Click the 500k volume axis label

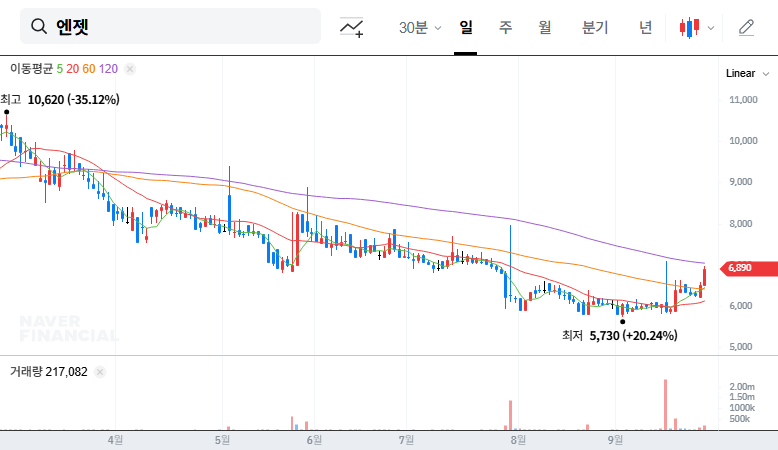(739, 419)
